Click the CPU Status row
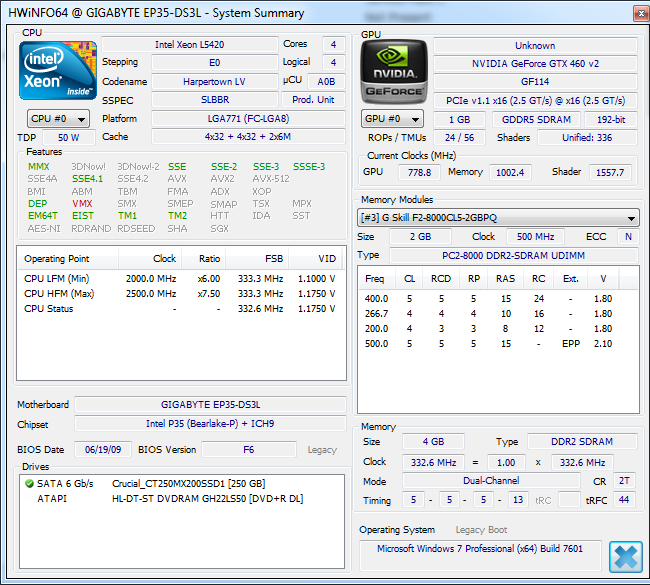Image resolution: width=650 pixels, height=585 pixels. [182, 308]
